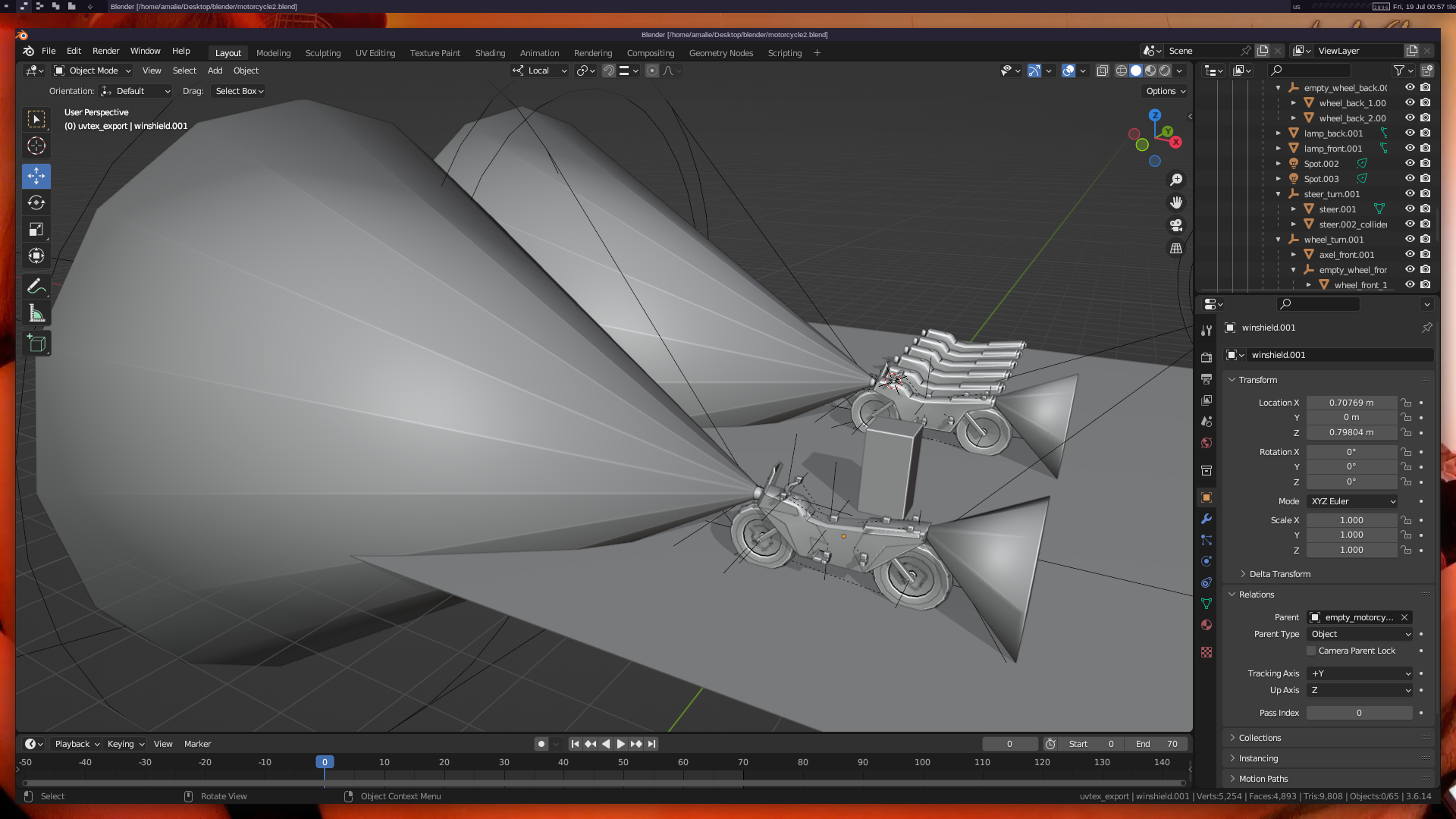This screenshot has width=1456, height=819.
Task: Click the Cursor tool icon
Action: click(36, 146)
